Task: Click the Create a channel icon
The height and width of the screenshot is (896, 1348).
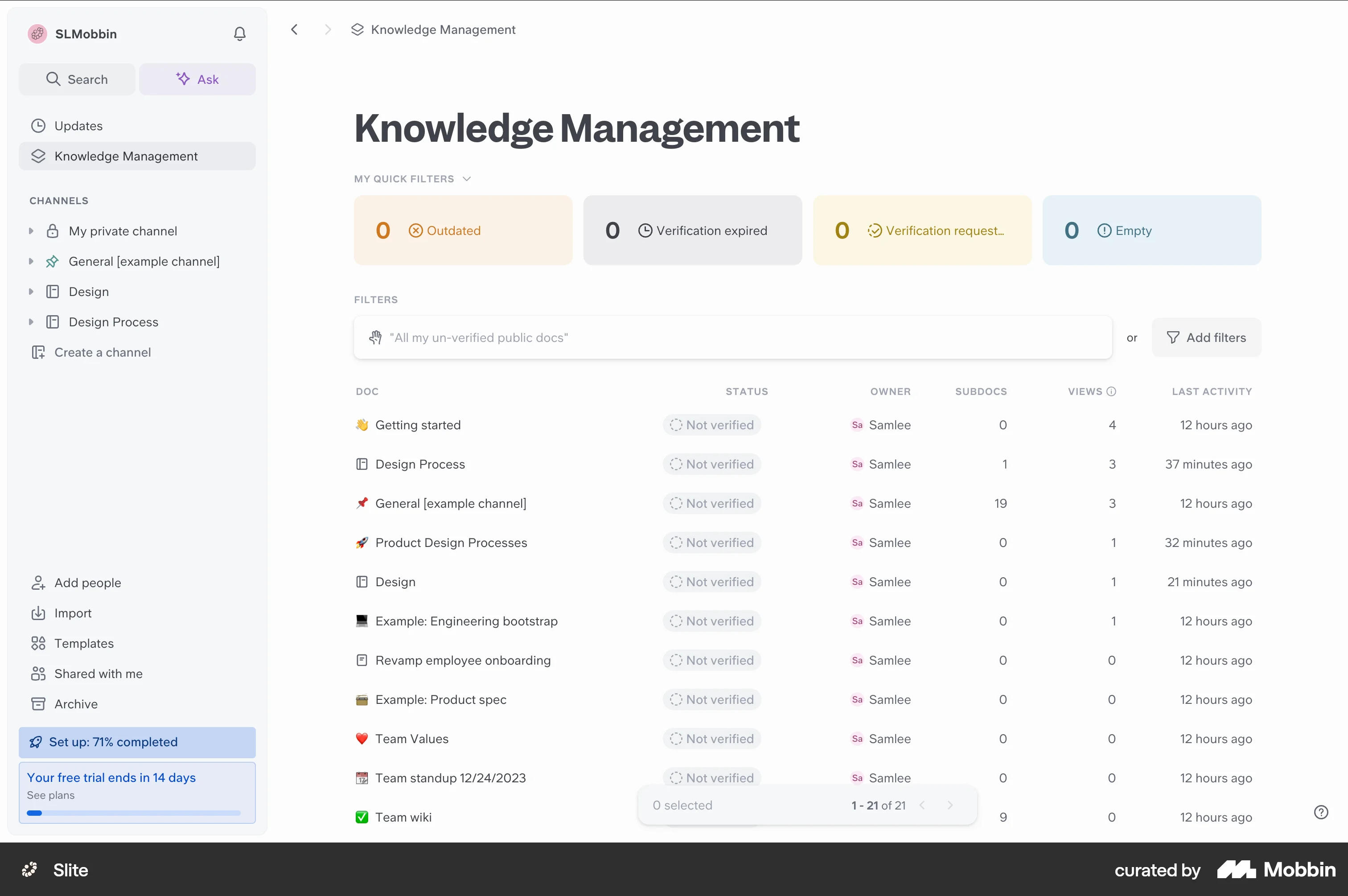Action: [38, 353]
